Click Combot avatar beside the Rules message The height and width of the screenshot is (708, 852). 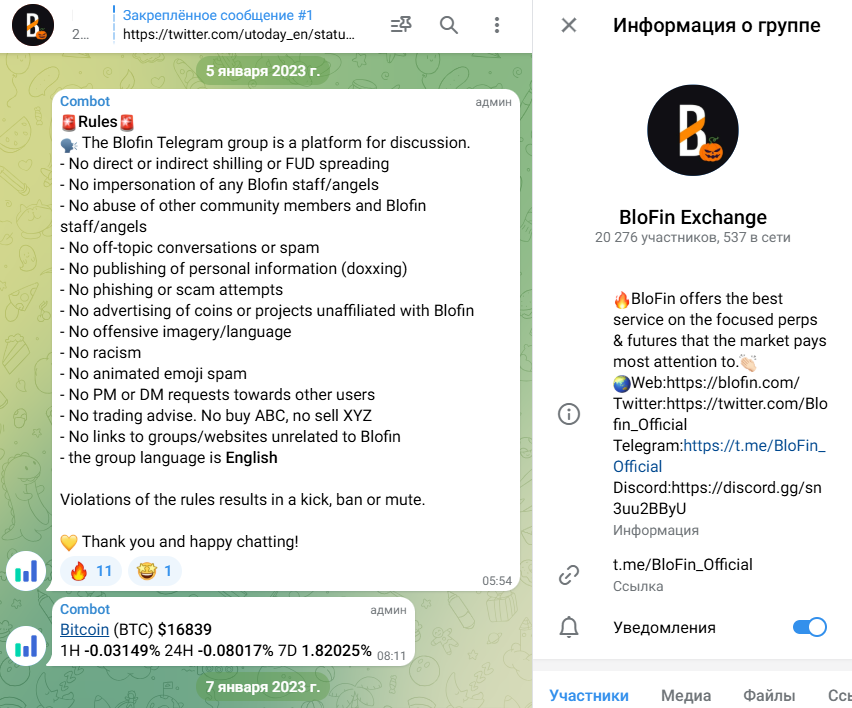click(x=26, y=570)
